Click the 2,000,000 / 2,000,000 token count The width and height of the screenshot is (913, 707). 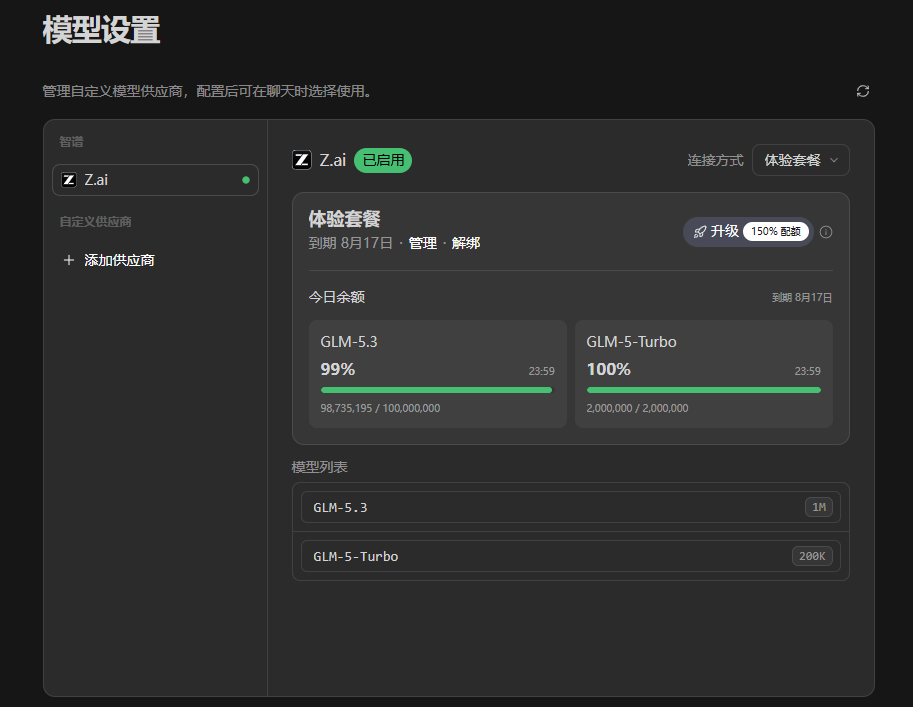637,408
